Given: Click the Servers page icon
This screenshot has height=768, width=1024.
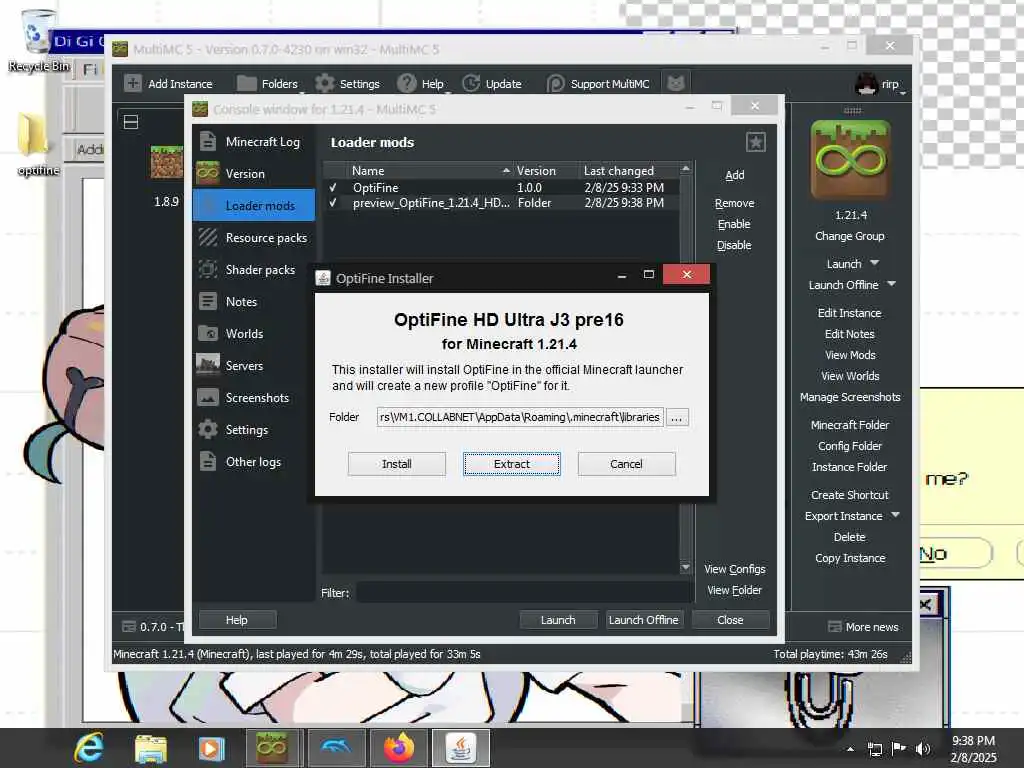Looking at the screenshot, I should point(208,365).
